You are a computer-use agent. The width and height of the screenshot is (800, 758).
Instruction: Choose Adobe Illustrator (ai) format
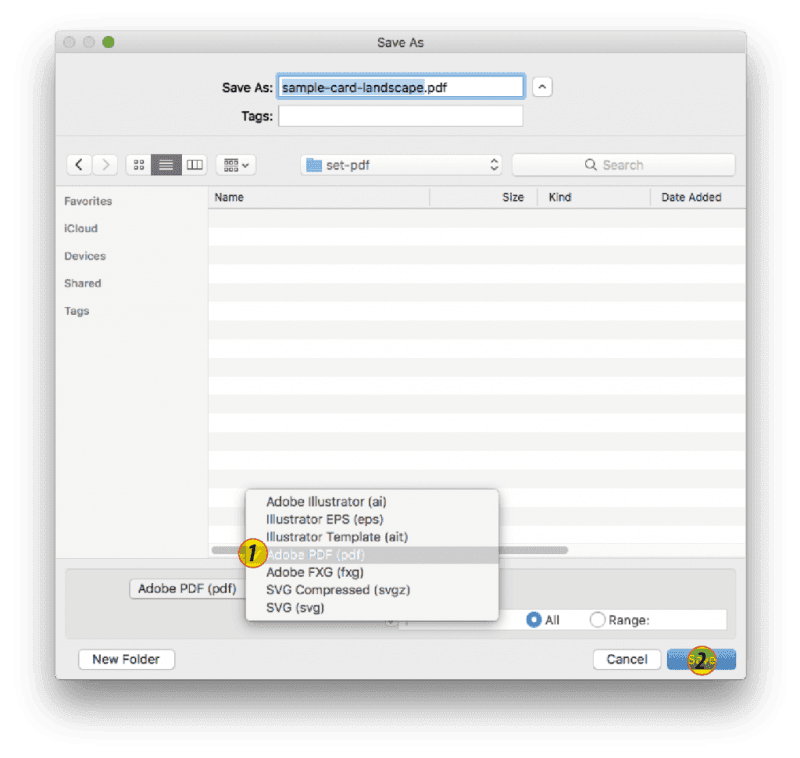(326, 501)
